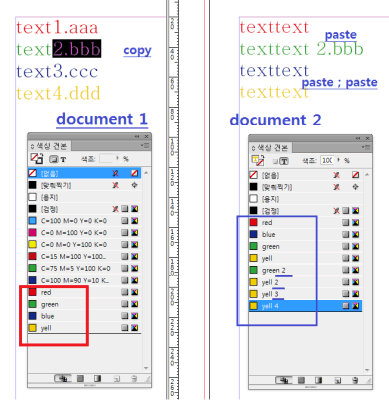This screenshot has width=389, height=400.
Task: Toggle formatting affects text T in document 1 panel
Action: [63, 160]
